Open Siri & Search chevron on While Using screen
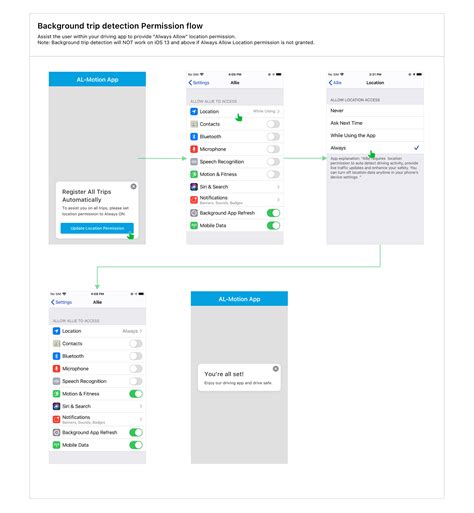The height and width of the screenshot is (513, 474). (x=278, y=187)
